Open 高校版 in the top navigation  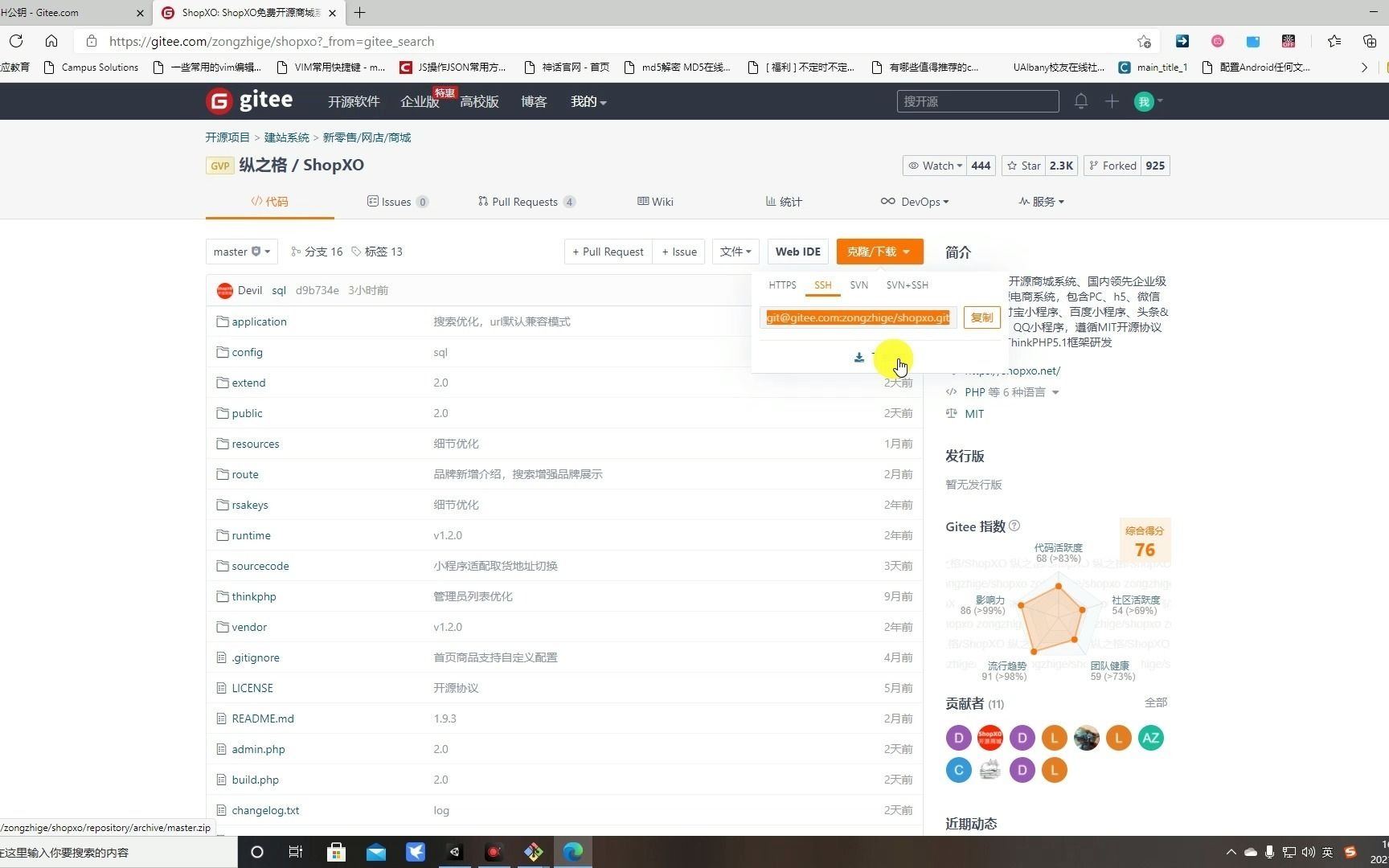[479, 101]
